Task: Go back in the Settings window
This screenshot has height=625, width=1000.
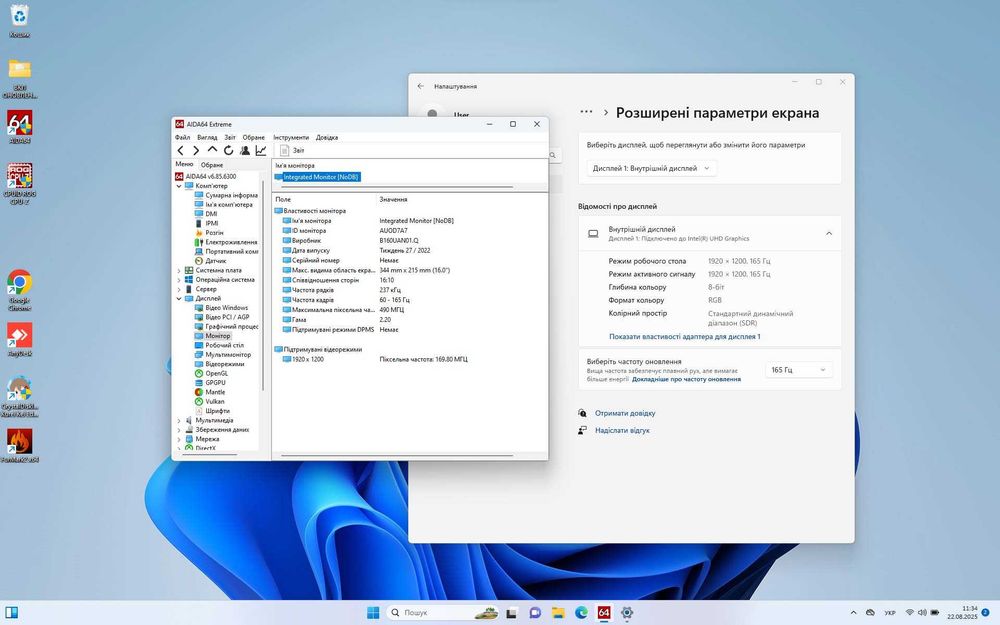Action: [x=420, y=86]
